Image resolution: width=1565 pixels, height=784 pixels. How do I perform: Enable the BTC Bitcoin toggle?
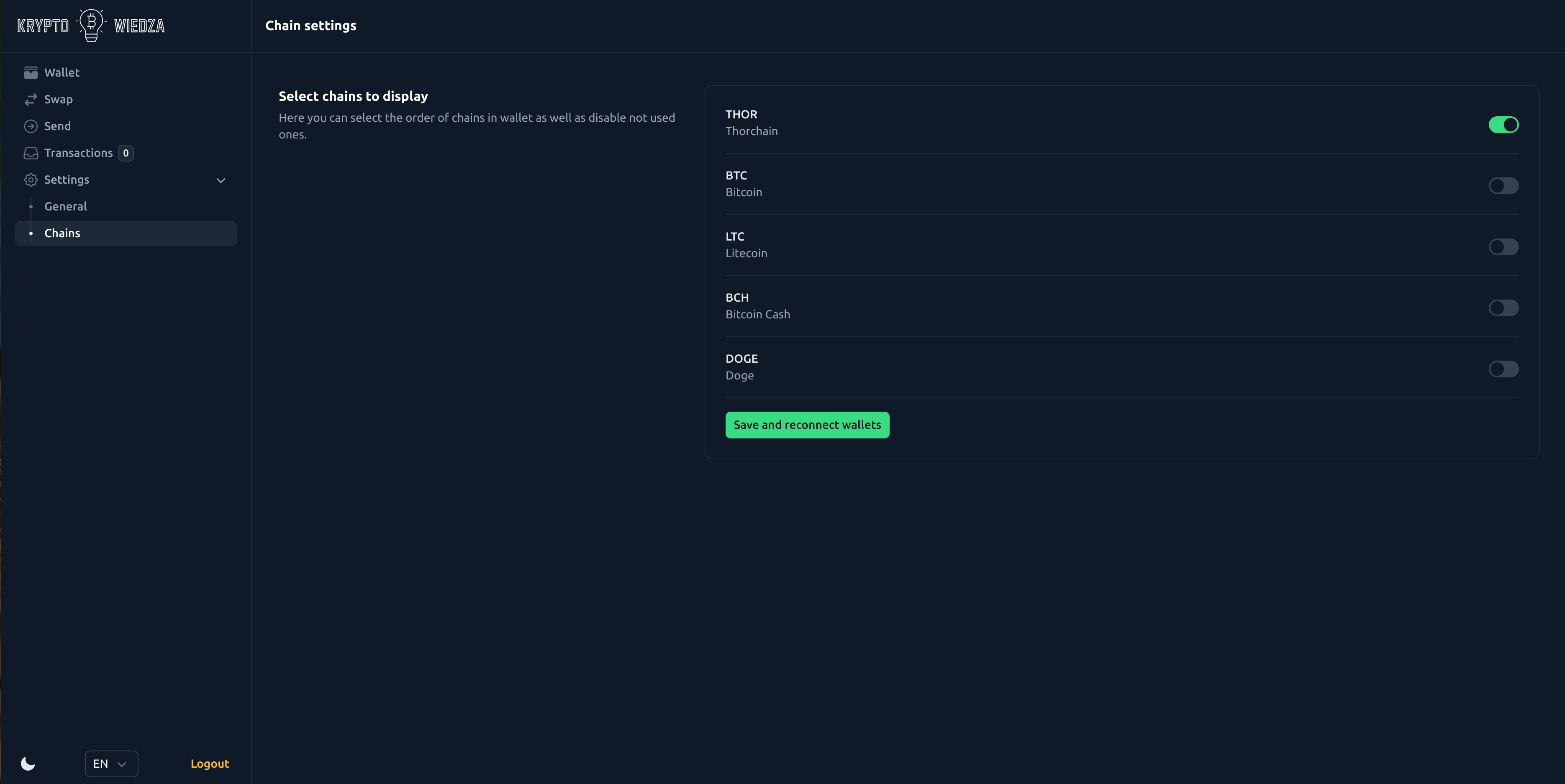1503,186
